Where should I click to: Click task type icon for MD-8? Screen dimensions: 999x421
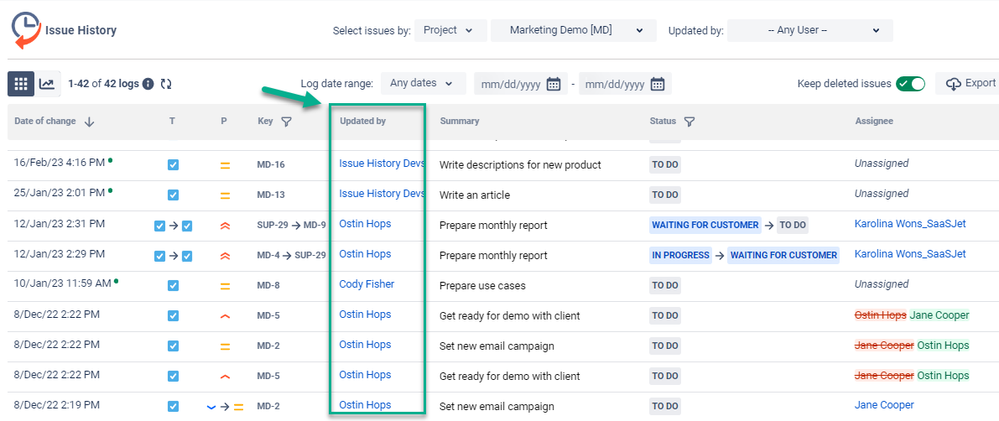click(173, 286)
